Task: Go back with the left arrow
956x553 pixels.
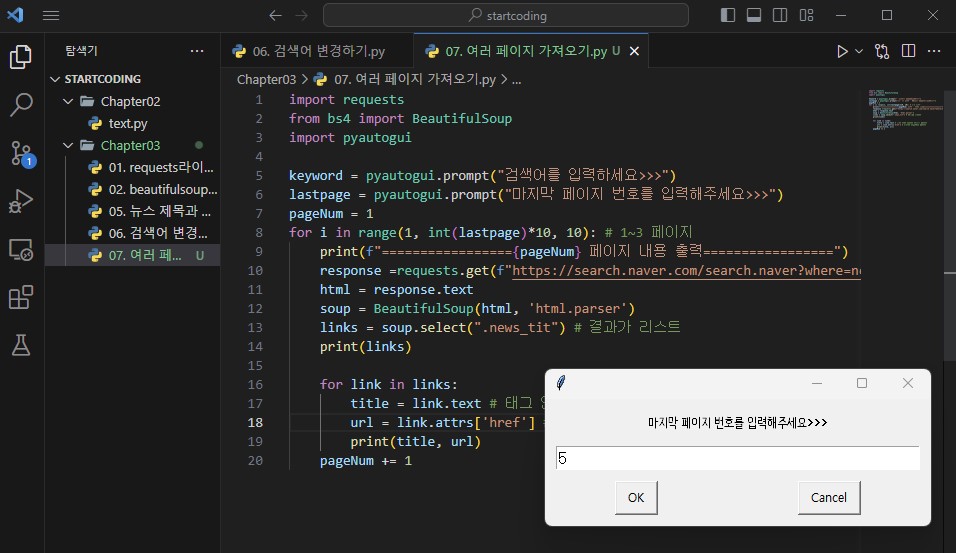Action: point(276,15)
